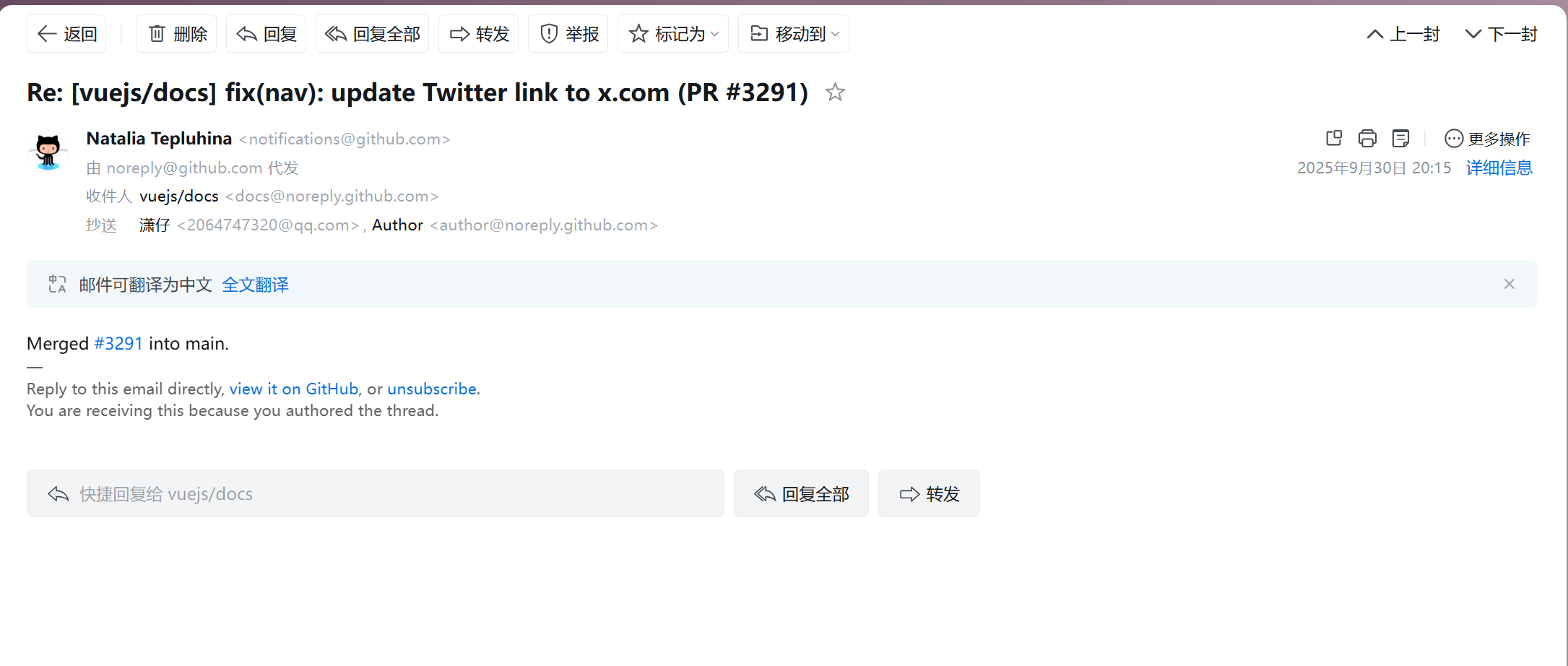This screenshot has width=1568, height=666.
Task: Open view it on GitHub link
Action: point(293,389)
